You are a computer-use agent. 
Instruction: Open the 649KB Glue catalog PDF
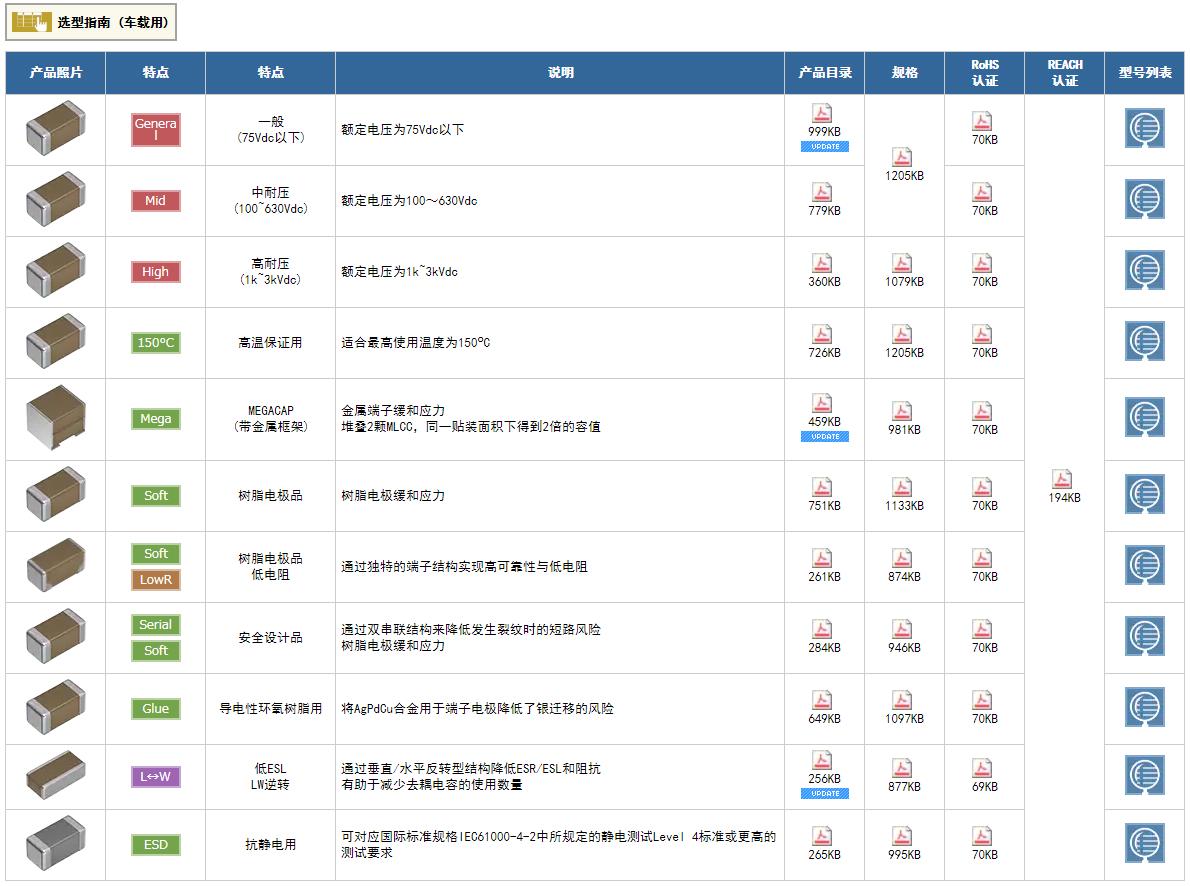(x=822, y=700)
